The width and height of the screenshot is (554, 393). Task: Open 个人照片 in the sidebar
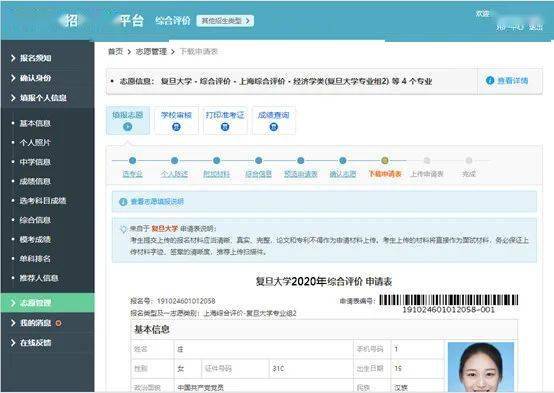pyautogui.click(x=35, y=143)
